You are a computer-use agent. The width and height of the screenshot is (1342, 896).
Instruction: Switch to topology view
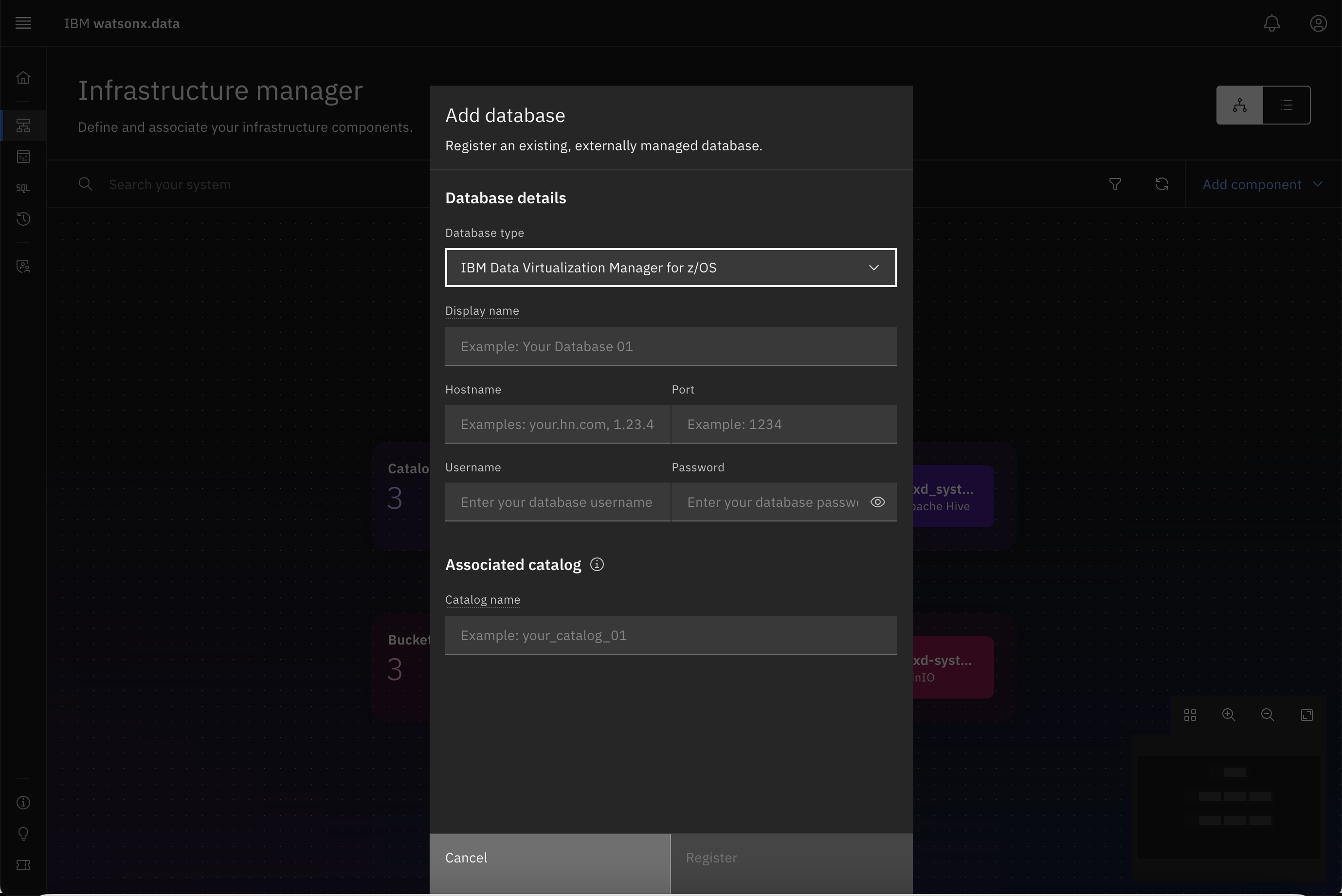(x=1239, y=105)
